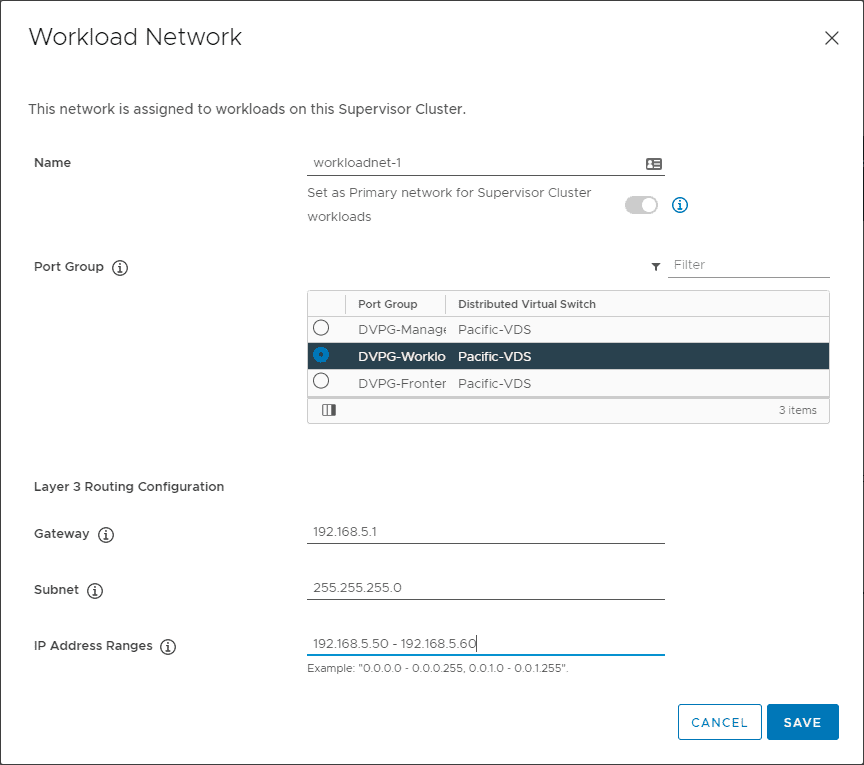Screen dimensions: 864x765
Task: Select the DVPG-Management port group radio button
Action: coord(321,327)
